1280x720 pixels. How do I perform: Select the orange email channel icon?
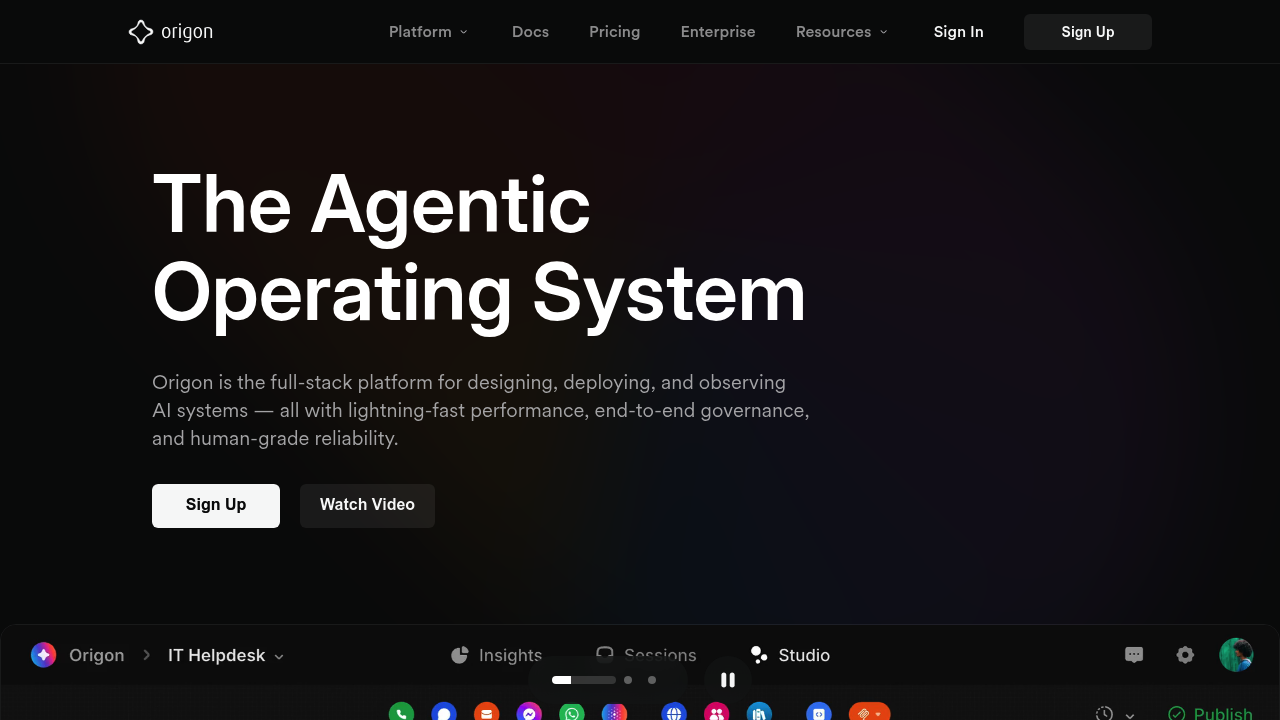tap(487, 712)
